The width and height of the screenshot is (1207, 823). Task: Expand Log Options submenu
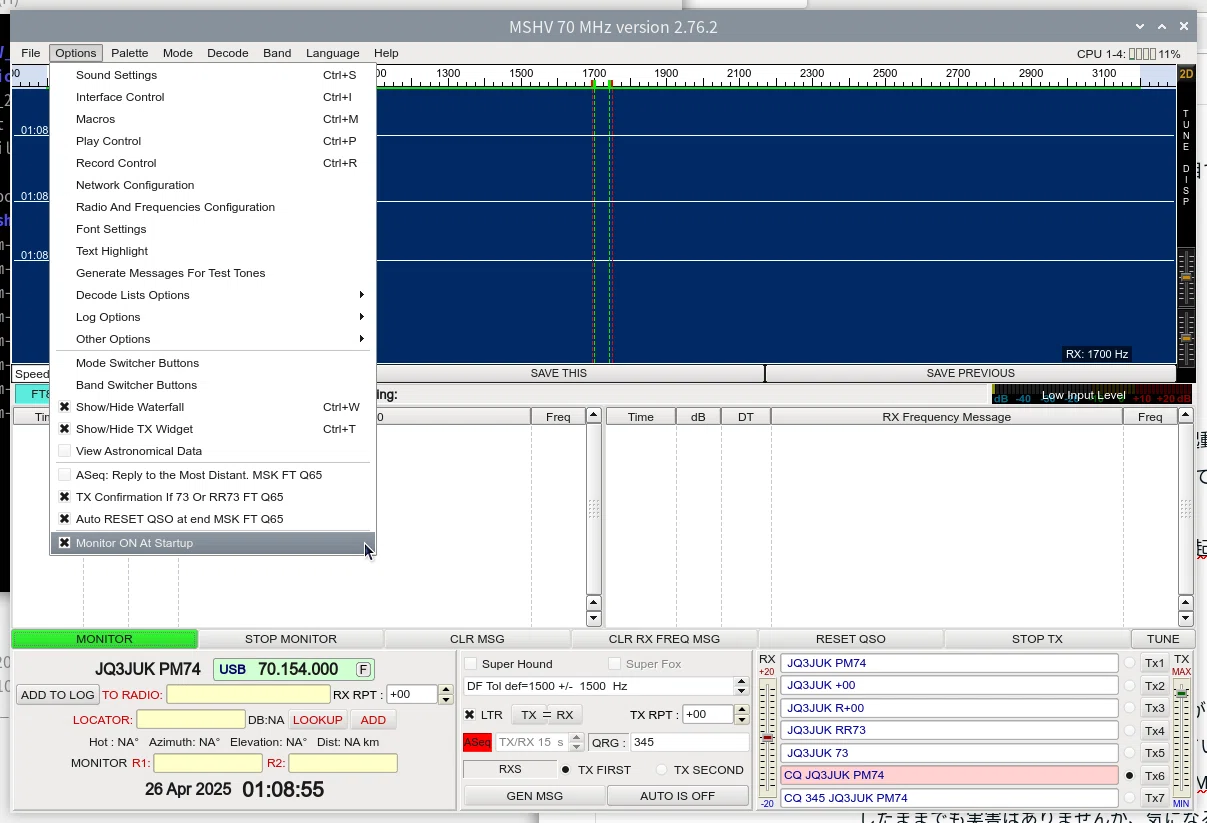[213, 317]
